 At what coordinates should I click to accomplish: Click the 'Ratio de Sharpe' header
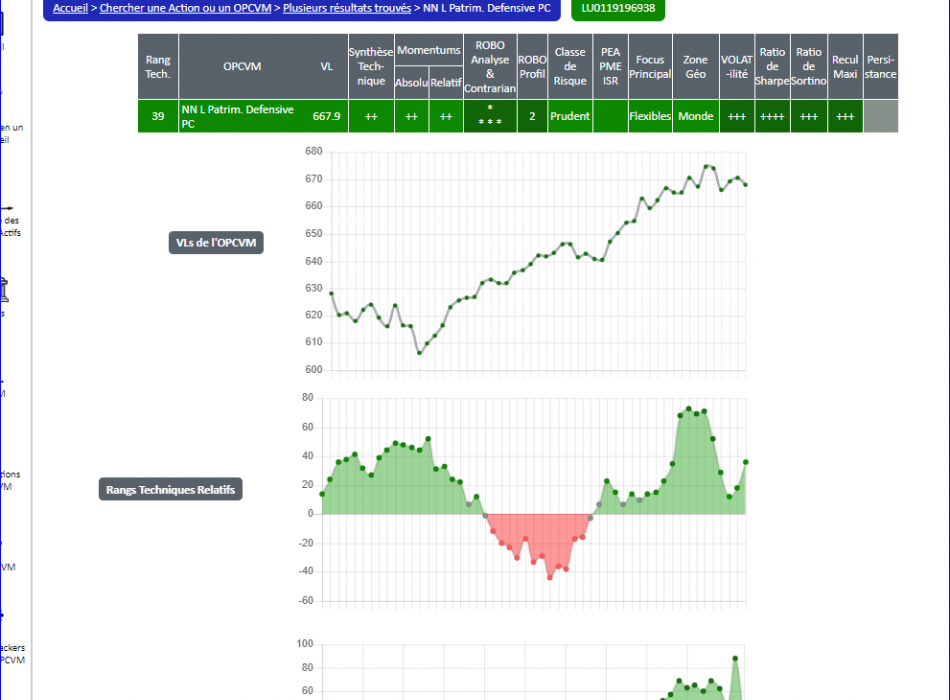tap(772, 67)
